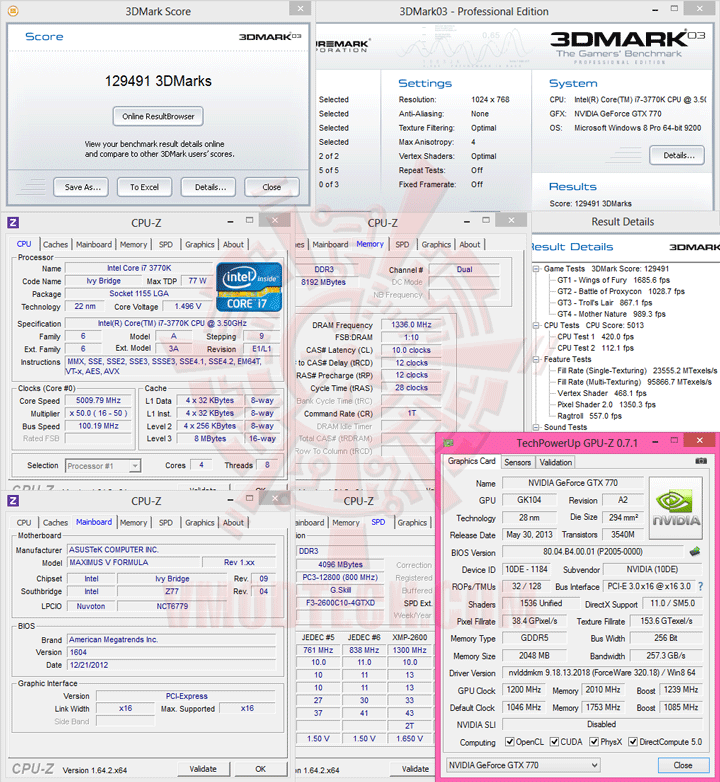The height and width of the screenshot is (782, 720).
Task: Click Details... in the 3DMark Score window
Action: tap(210, 187)
